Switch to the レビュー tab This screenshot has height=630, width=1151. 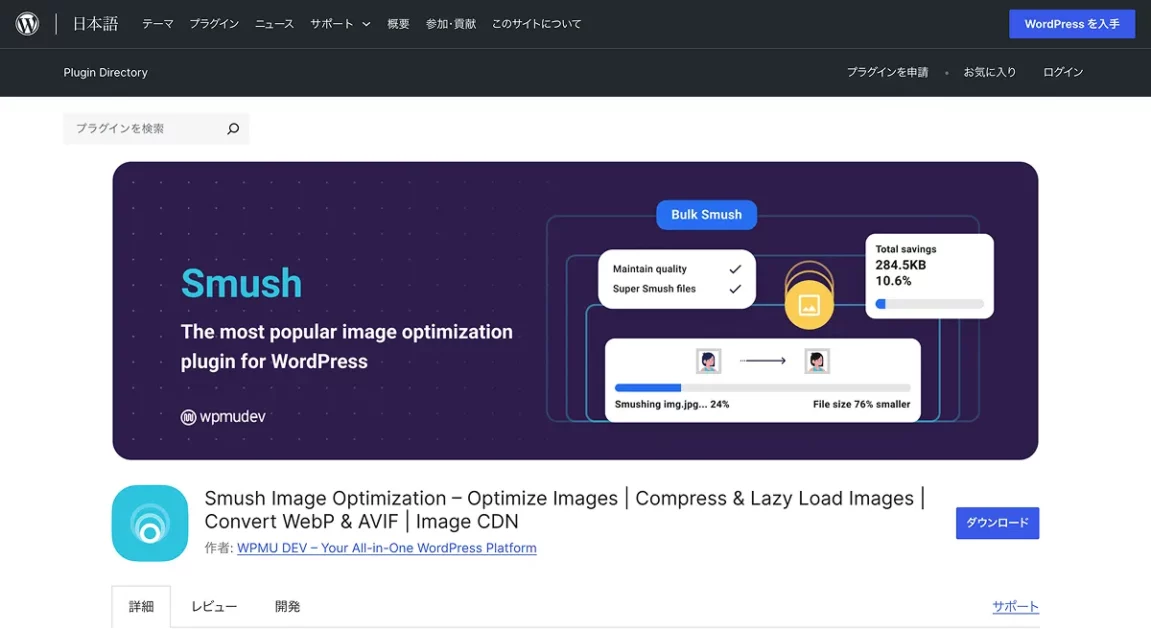click(214, 607)
